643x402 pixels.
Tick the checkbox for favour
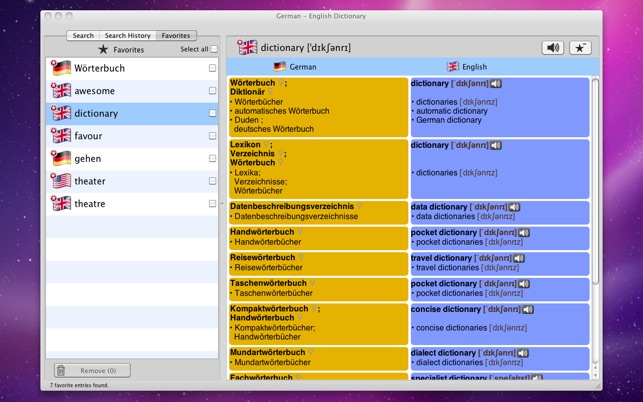point(212,136)
